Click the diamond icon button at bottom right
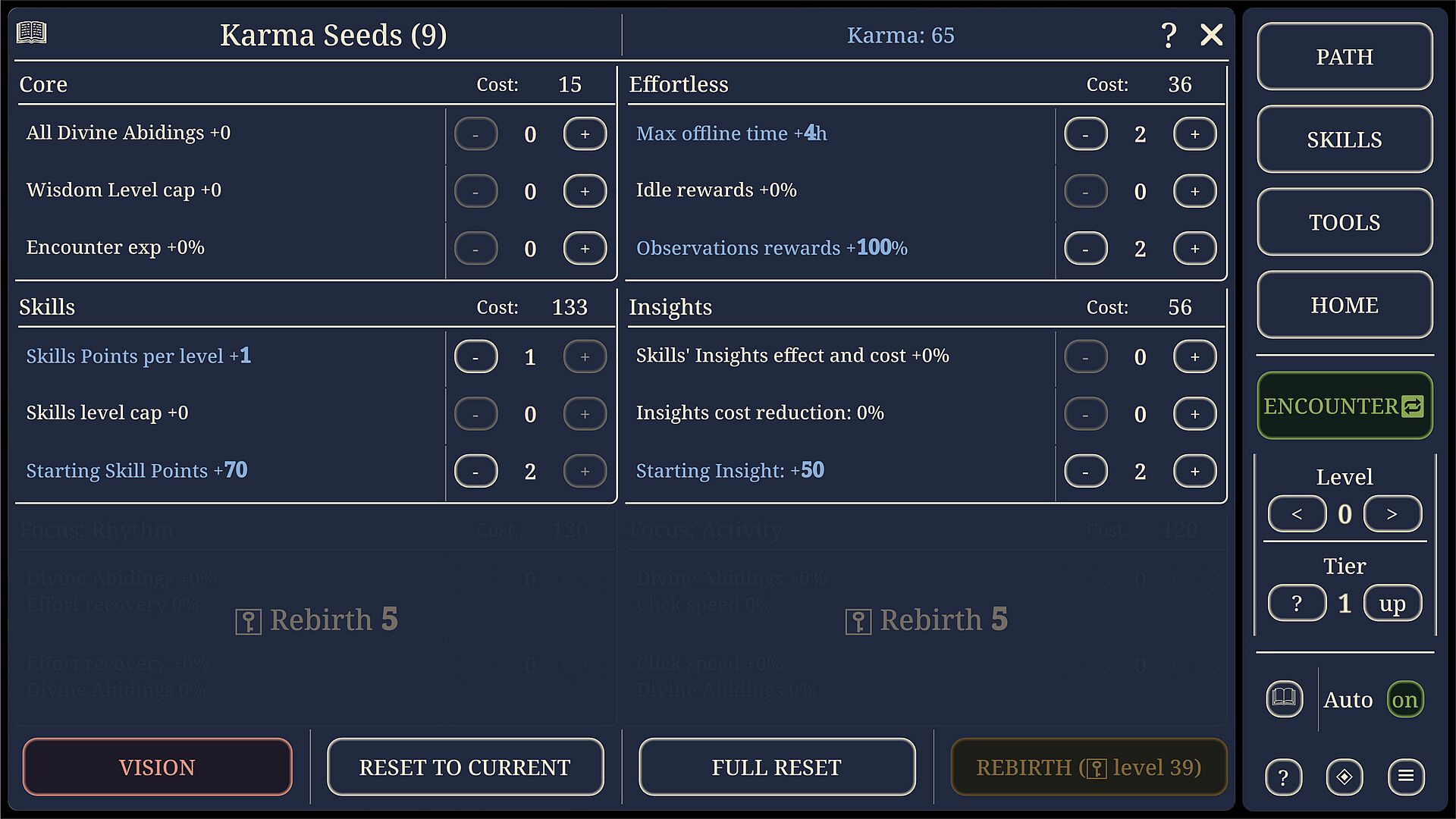This screenshot has height=819, width=1456. (1345, 777)
